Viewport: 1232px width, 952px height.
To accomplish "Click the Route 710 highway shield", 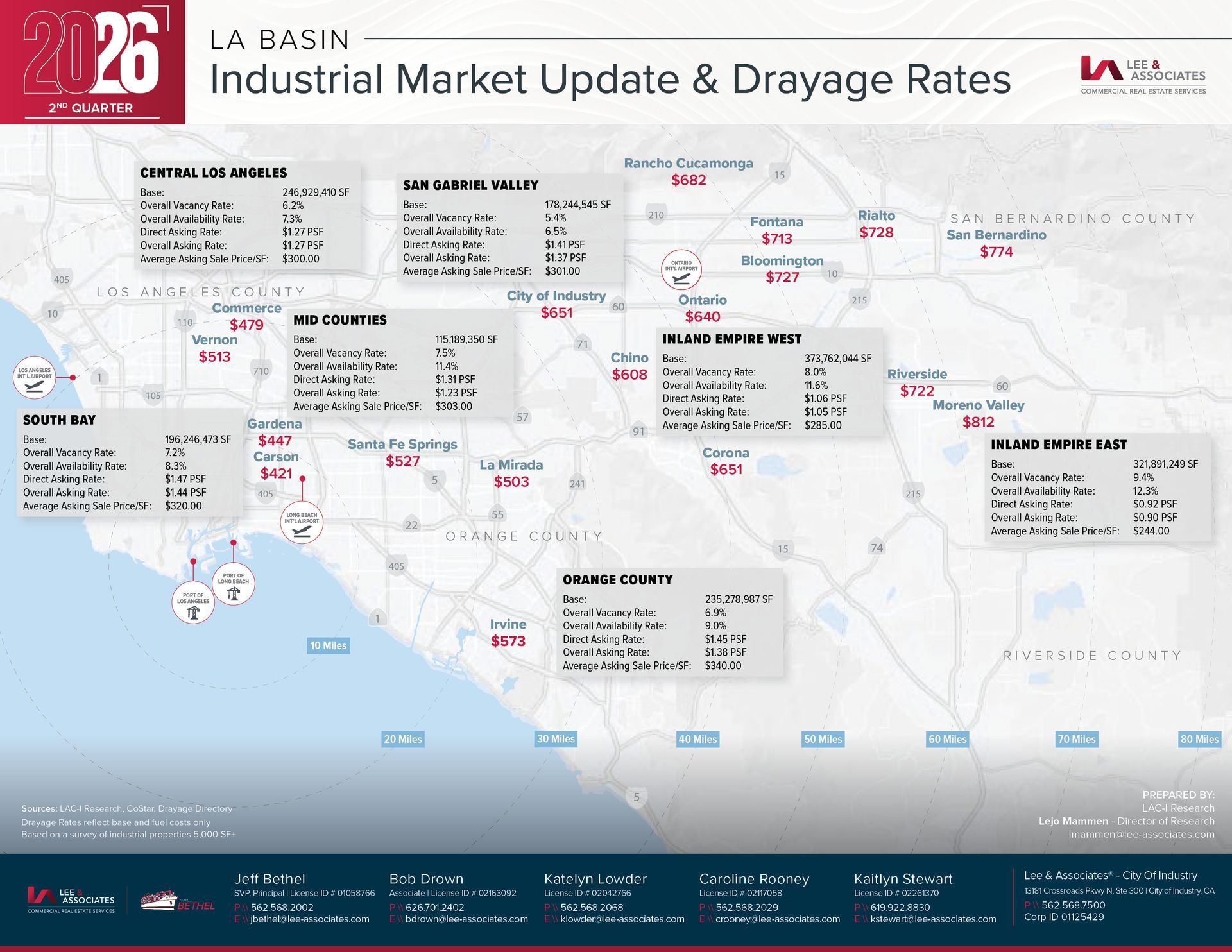I will click(x=261, y=371).
